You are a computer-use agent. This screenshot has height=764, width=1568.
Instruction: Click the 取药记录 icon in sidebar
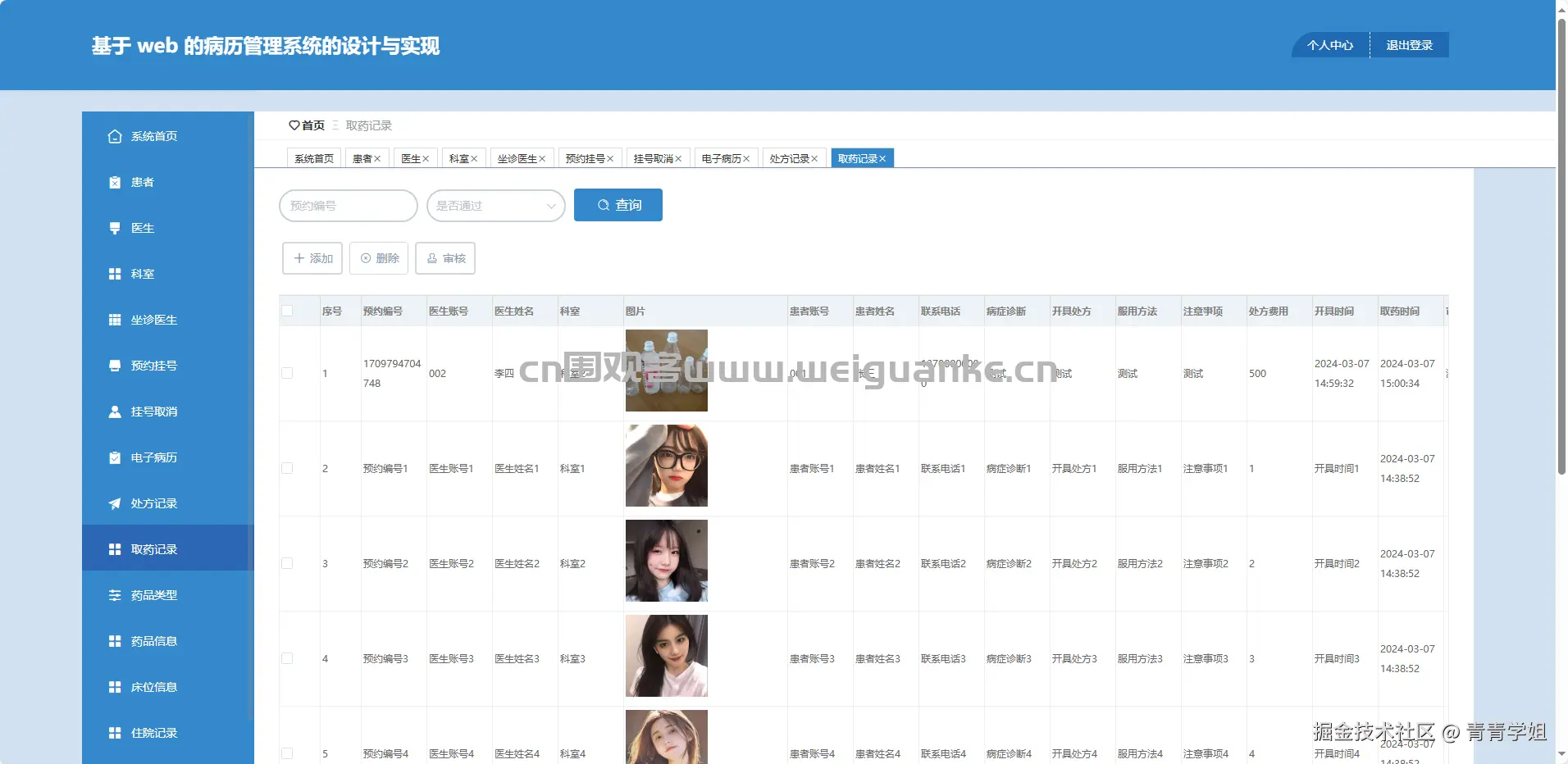coord(115,549)
